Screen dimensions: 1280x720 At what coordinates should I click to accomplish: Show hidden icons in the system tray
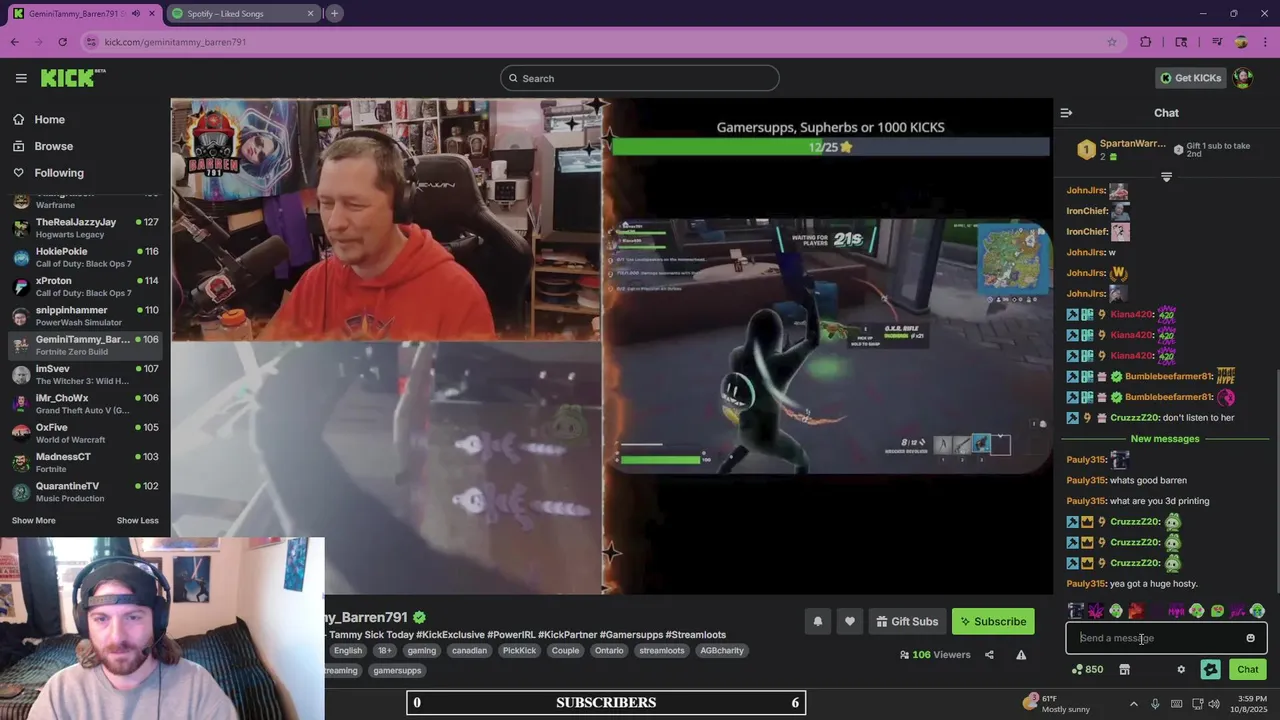coord(1133,704)
